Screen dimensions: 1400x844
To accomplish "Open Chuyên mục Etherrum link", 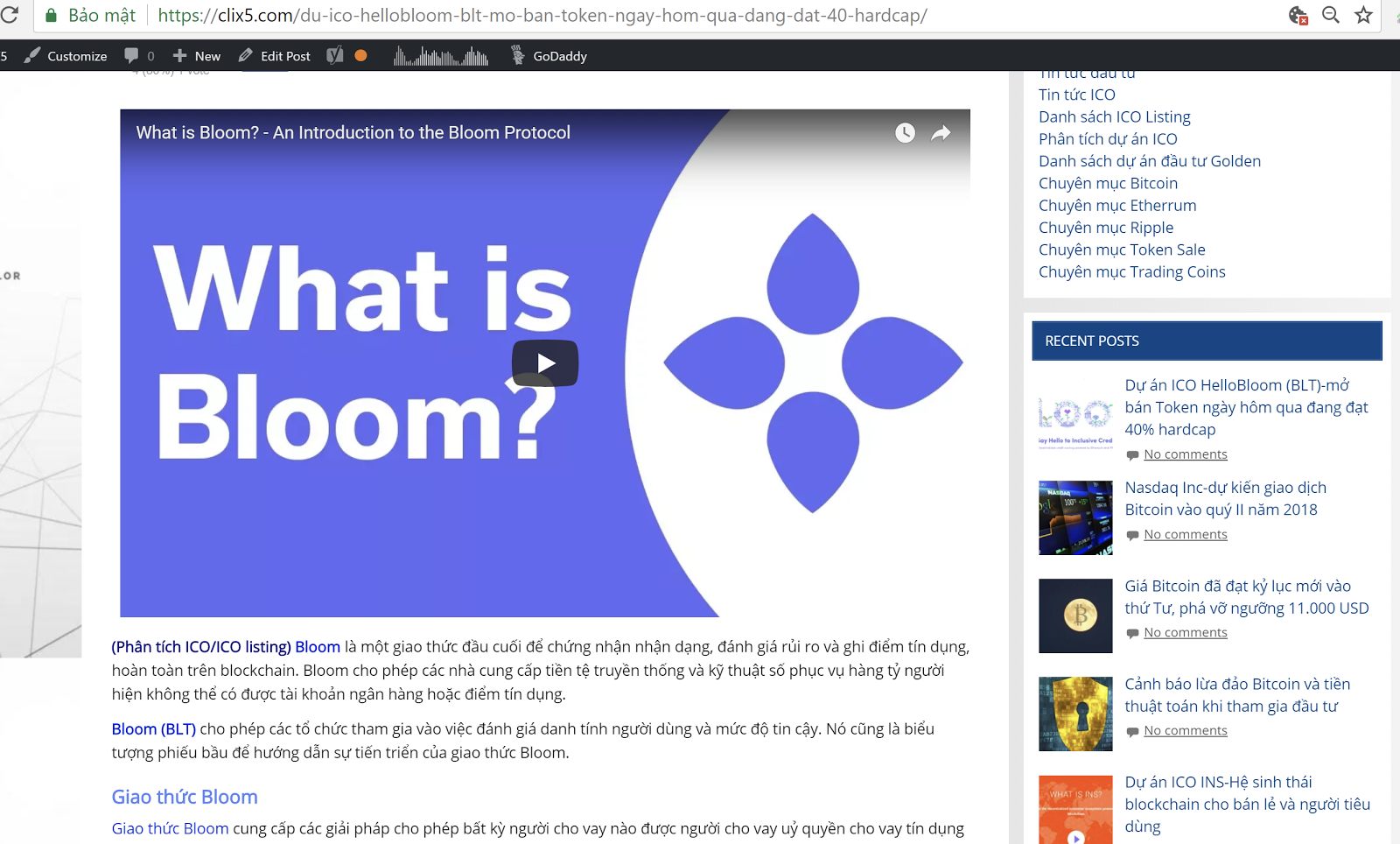I will tap(1116, 205).
